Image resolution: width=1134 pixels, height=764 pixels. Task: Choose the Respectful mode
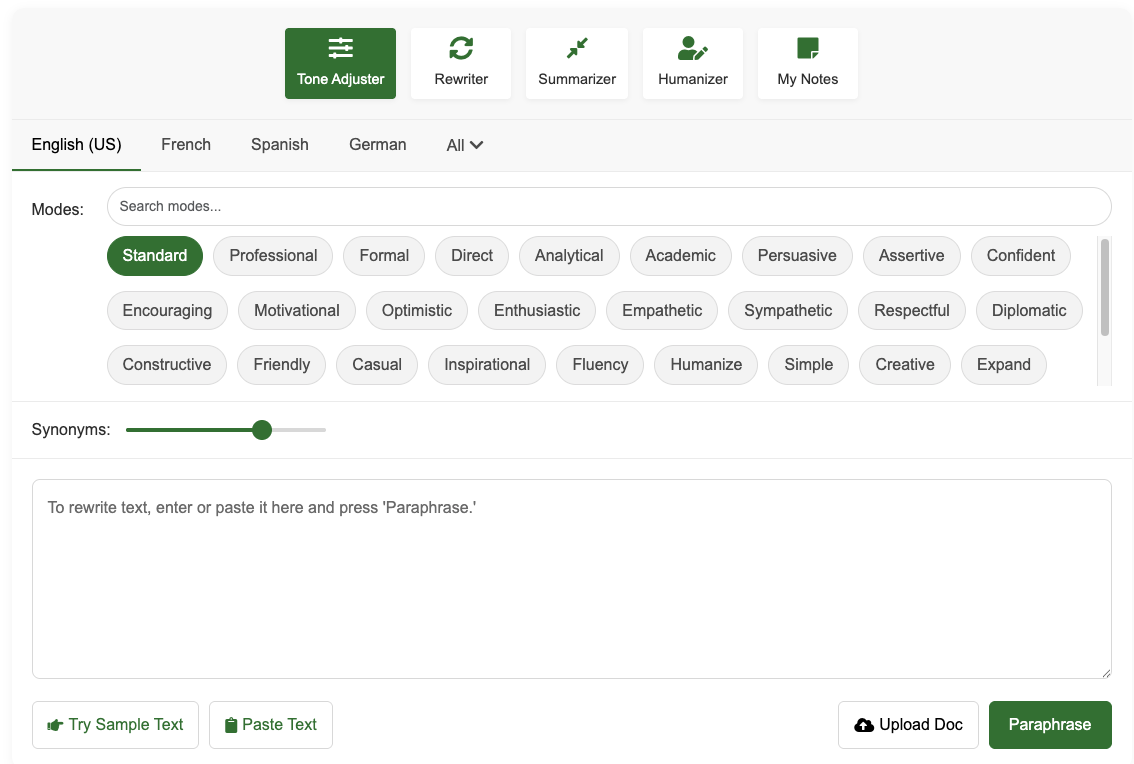coord(911,310)
